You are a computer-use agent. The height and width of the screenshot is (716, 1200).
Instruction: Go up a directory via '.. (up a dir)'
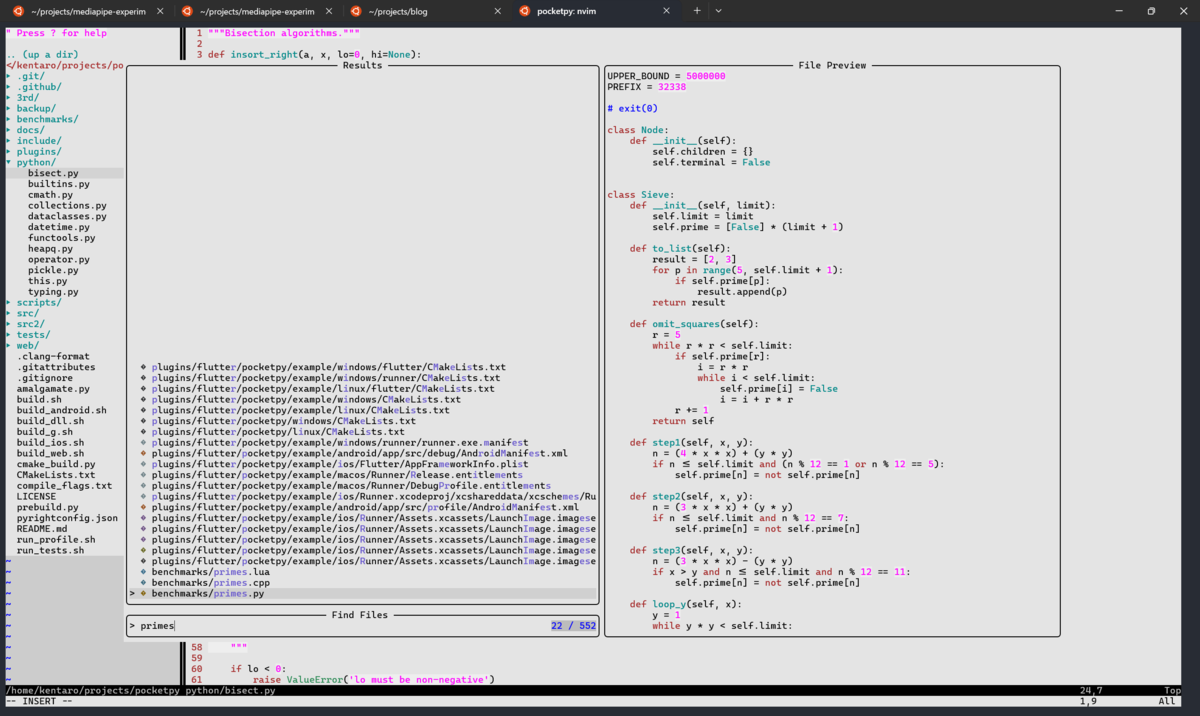pos(42,54)
